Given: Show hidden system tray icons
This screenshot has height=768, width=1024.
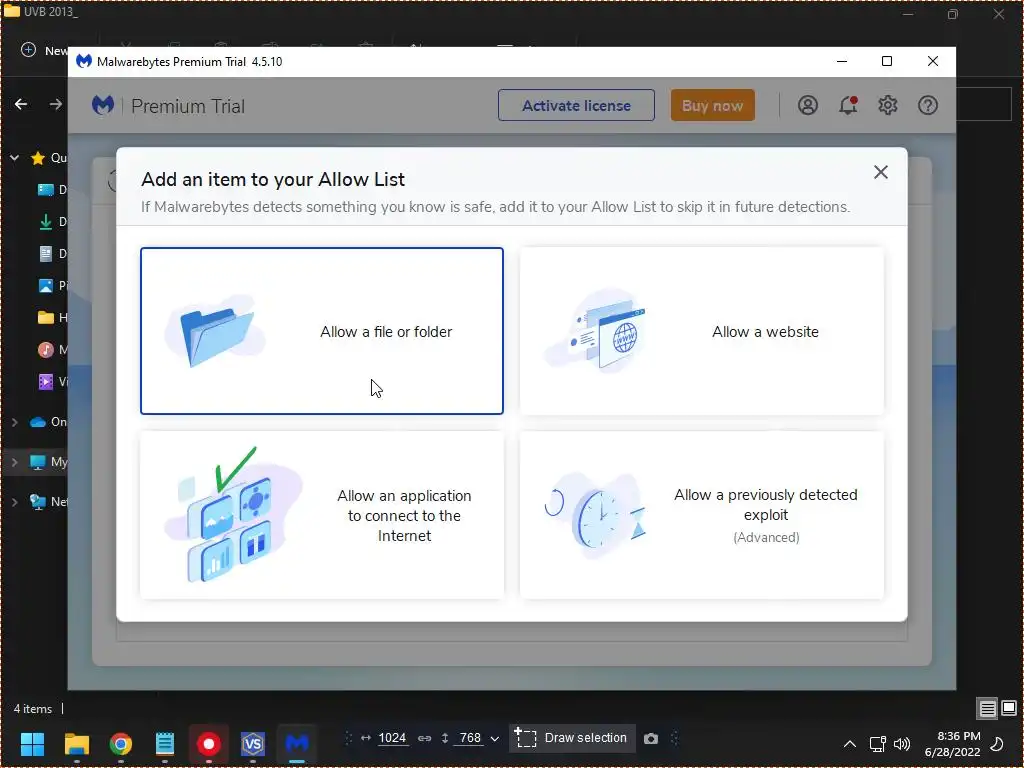Looking at the screenshot, I should pos(850,743).
